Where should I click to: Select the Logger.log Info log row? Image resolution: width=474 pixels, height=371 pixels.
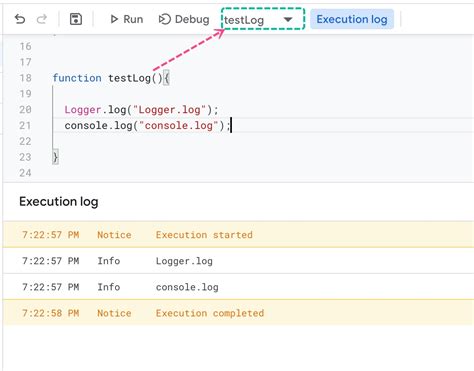coord(238,261)
